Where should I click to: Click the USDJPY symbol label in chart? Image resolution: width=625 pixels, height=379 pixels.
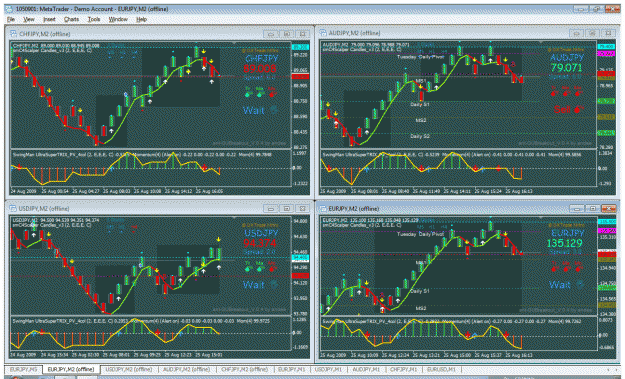click(261, 233)
